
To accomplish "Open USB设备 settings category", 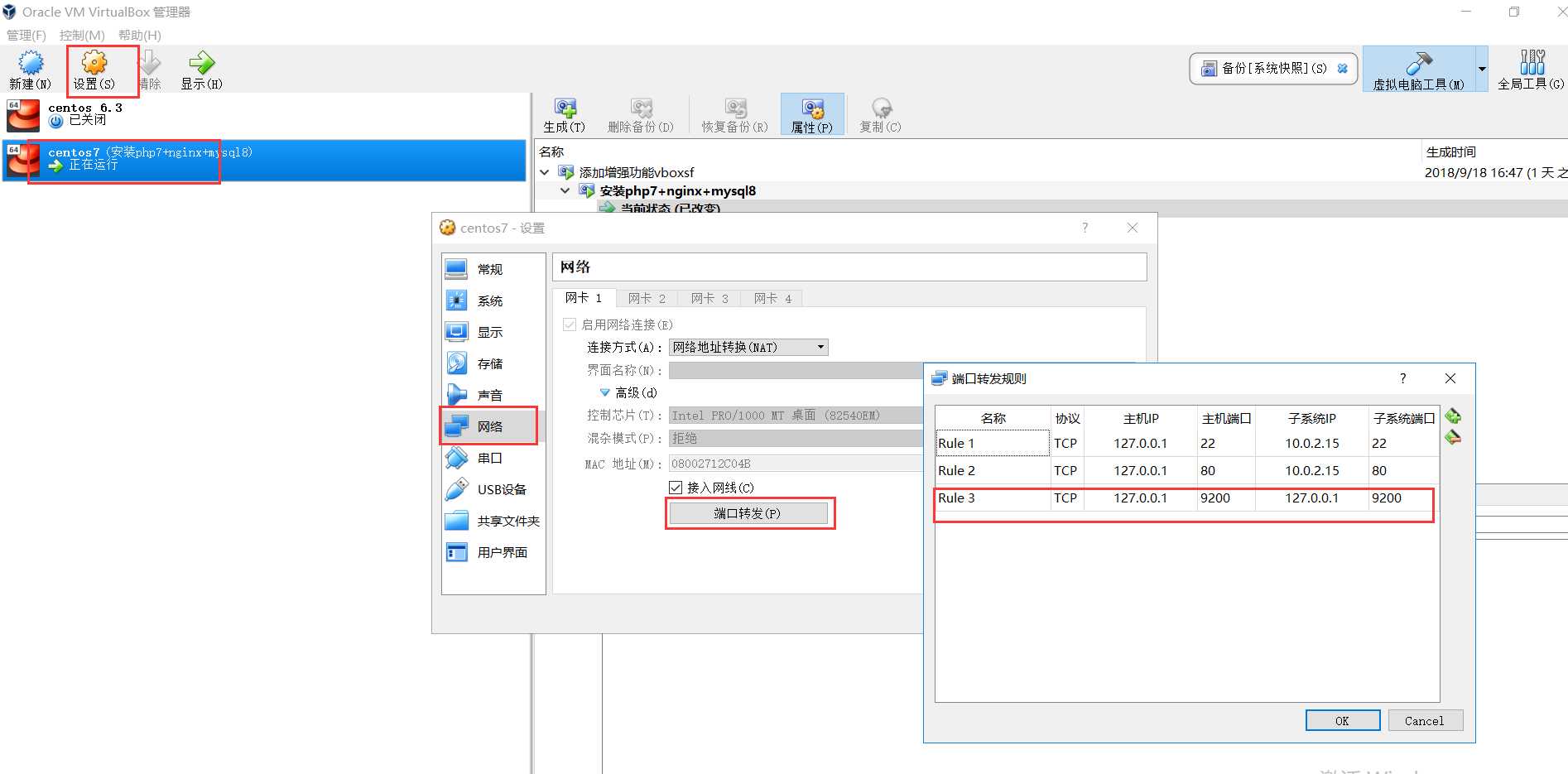I will tap(493, 489).
